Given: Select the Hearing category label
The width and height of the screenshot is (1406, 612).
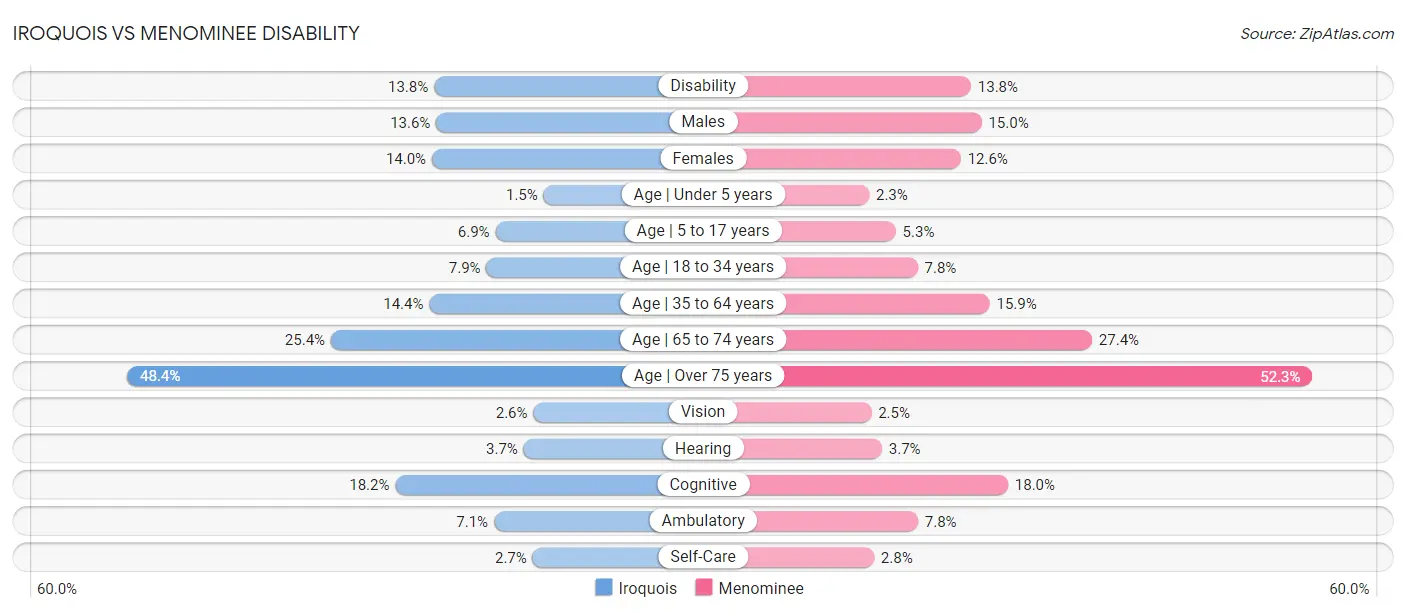Looking at the screenshot, I should tap(703, 448).
